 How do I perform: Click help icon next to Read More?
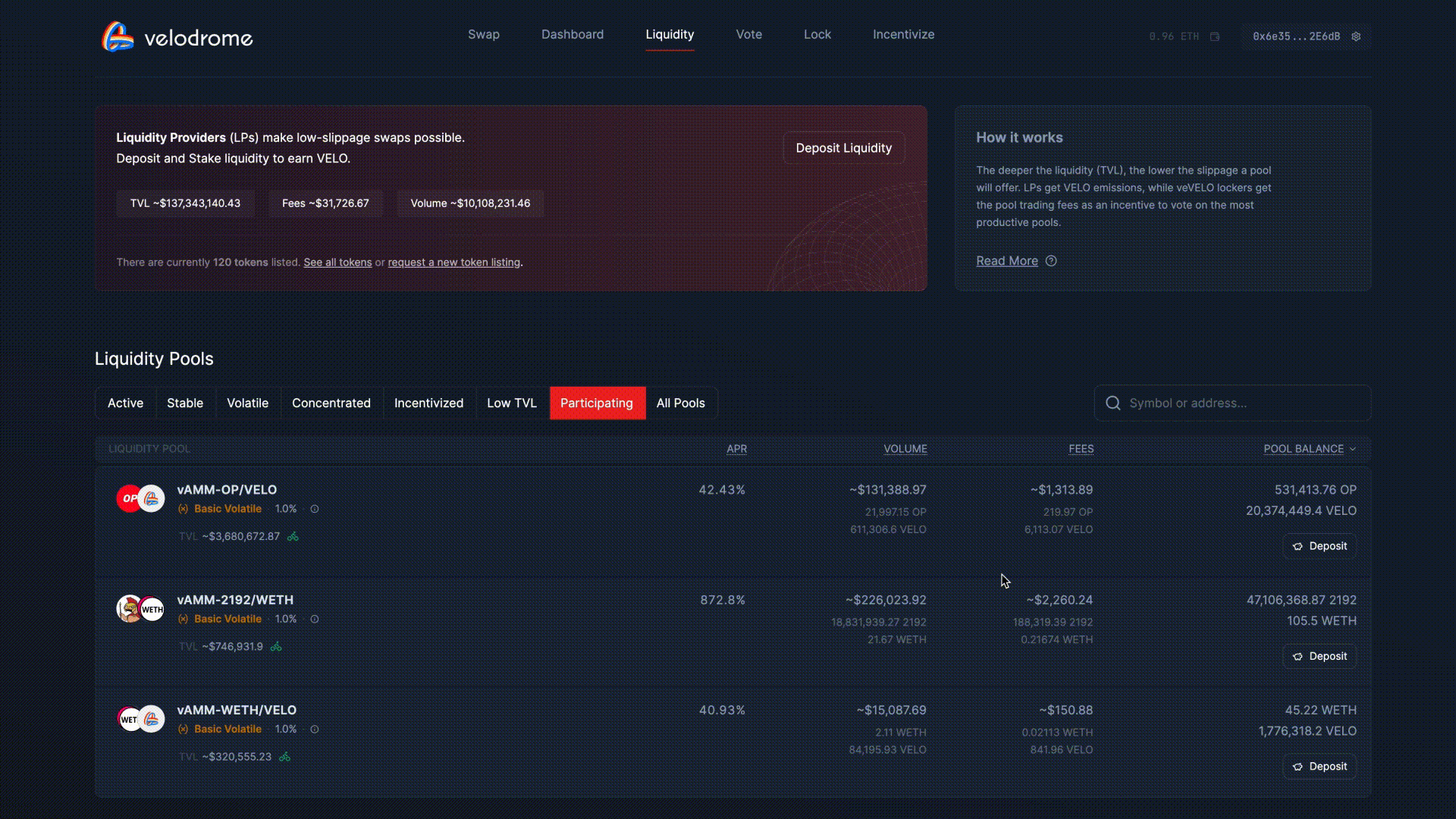(1051, 261)
